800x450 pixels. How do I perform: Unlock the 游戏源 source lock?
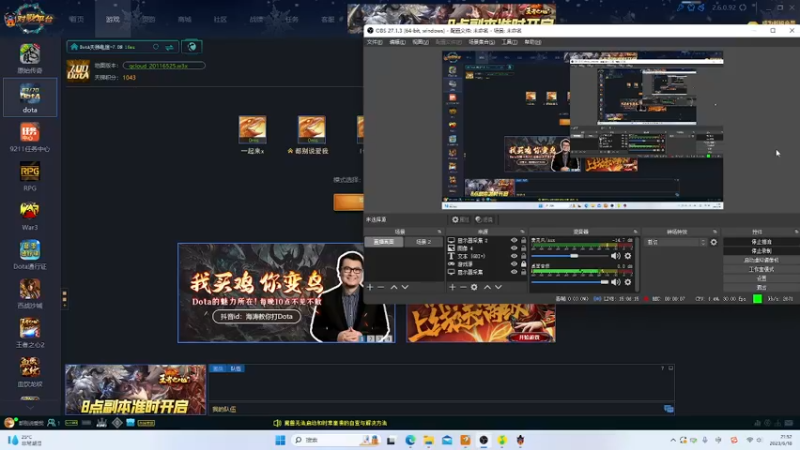(x=523, y=264)
